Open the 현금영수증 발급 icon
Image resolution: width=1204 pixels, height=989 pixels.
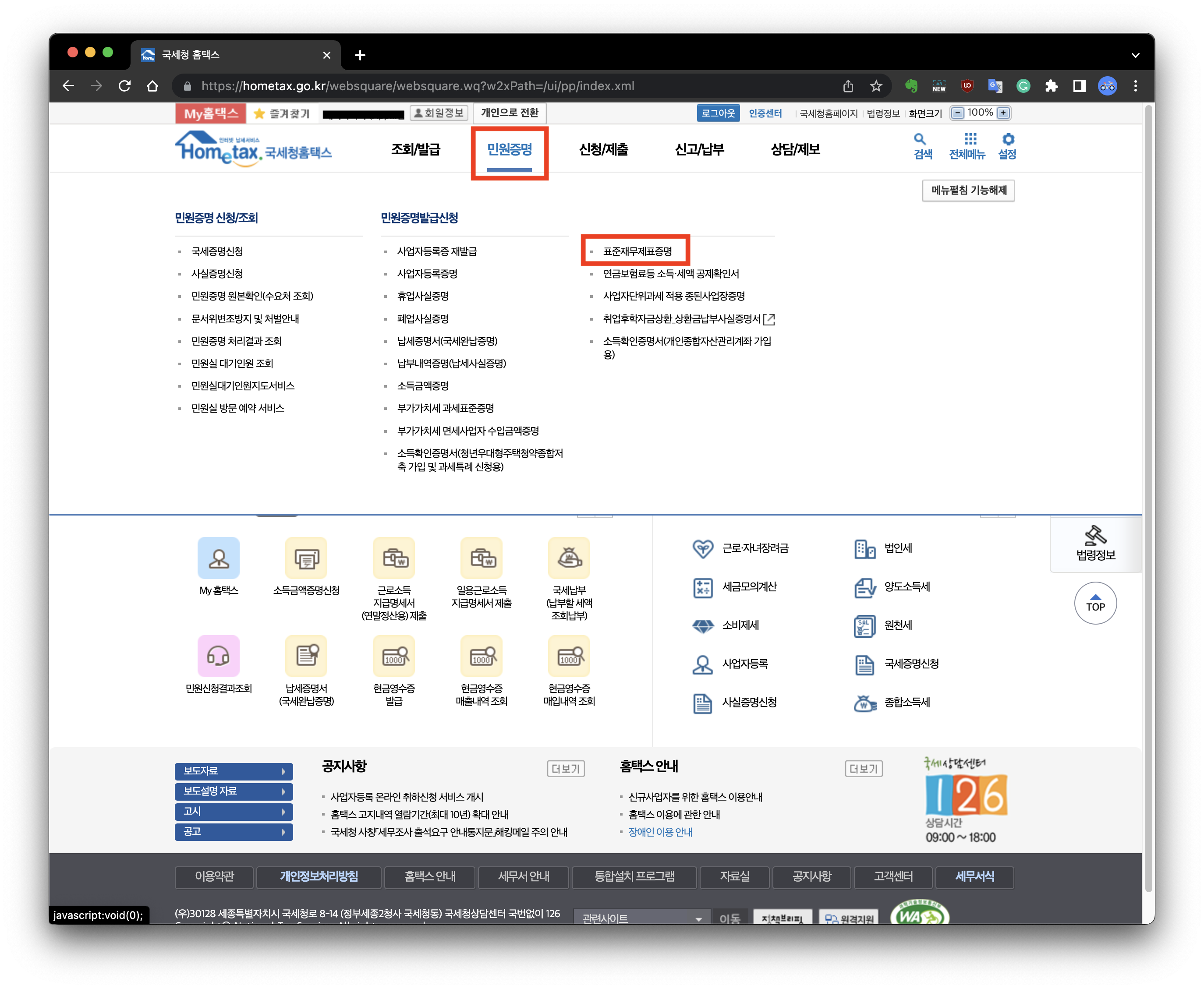tap(394, 656)
